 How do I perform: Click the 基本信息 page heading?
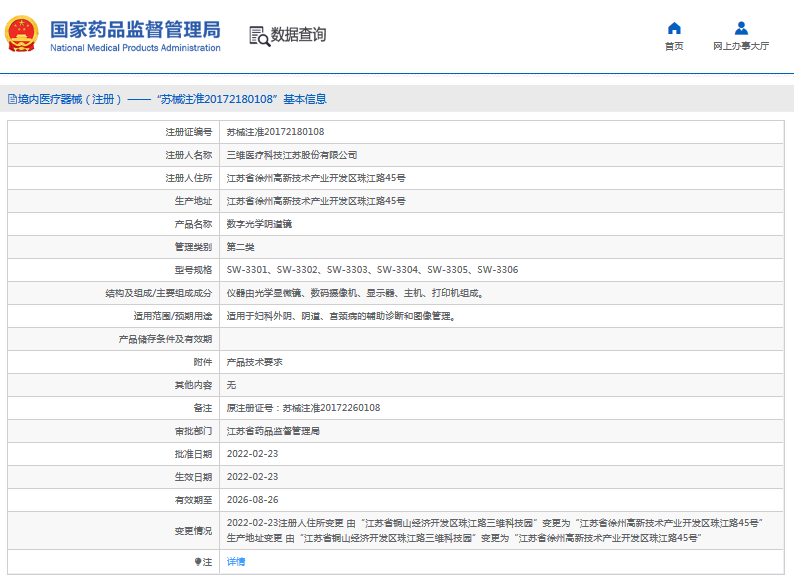coord(304,99)
